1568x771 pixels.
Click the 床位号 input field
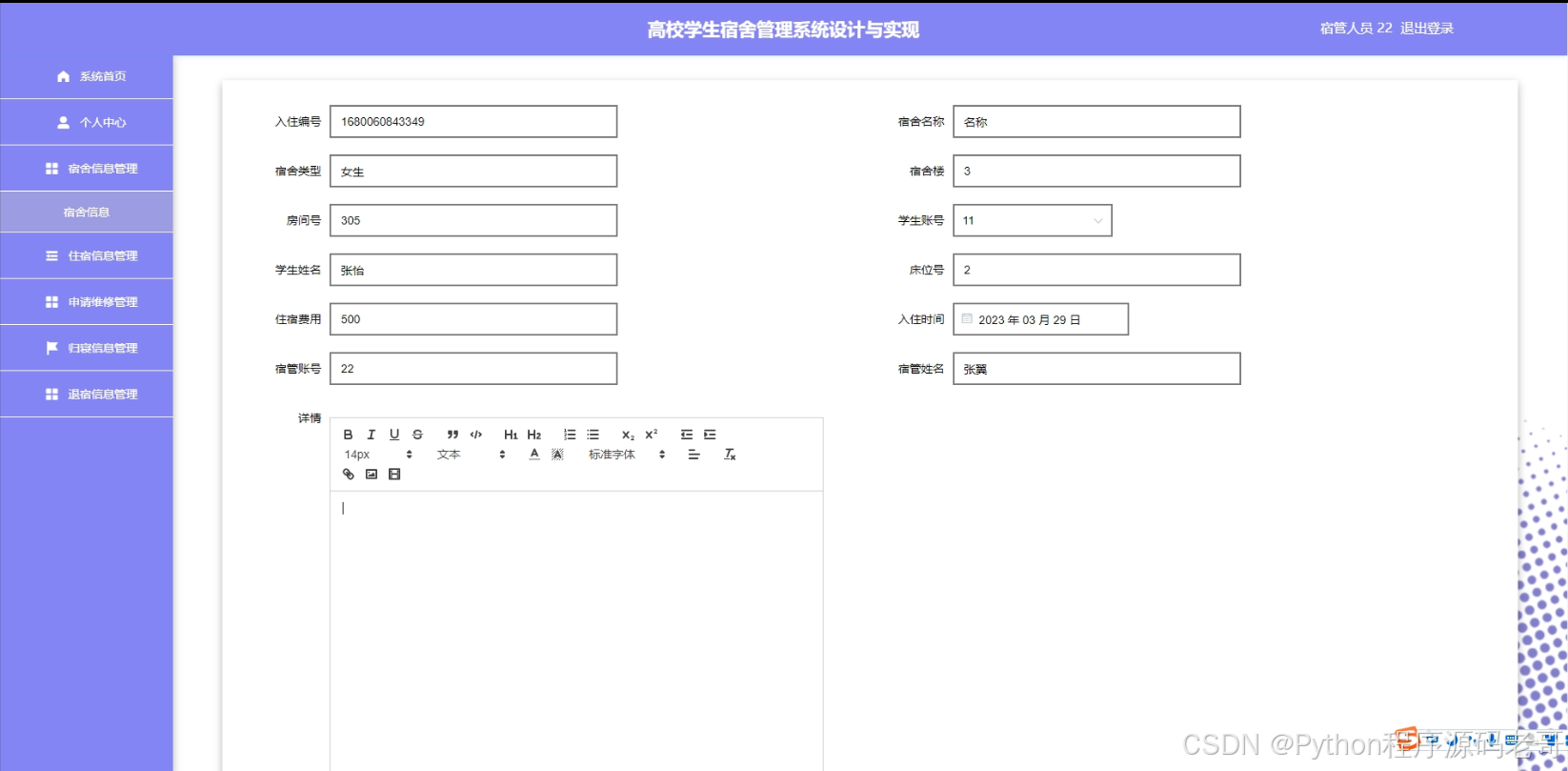(x=1096, y=270)
